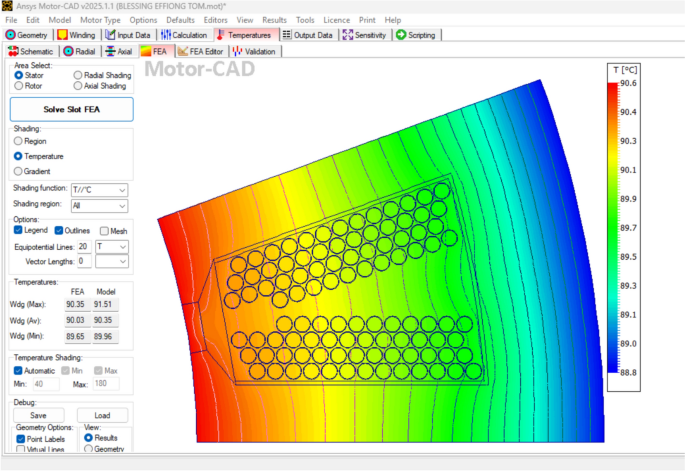
Task: Open the Input Data tab
Action: click(x=127, y=34)
